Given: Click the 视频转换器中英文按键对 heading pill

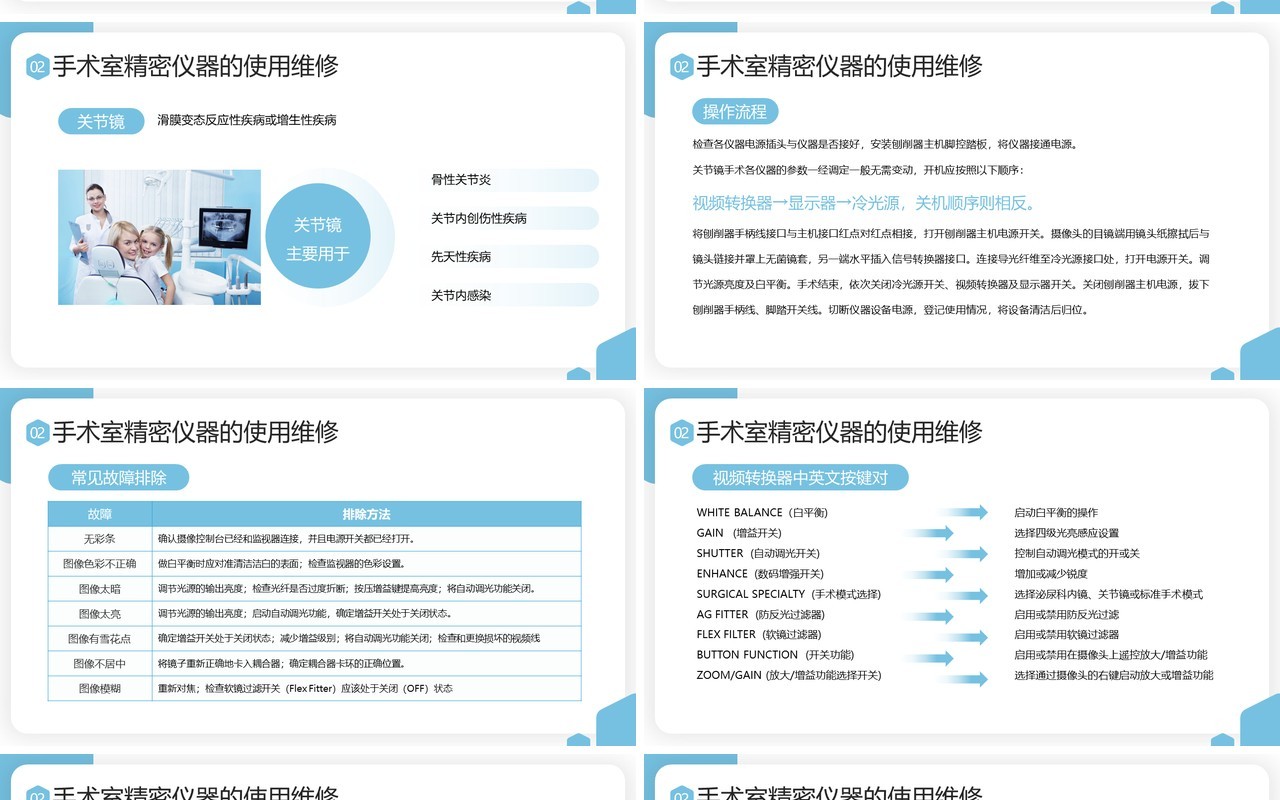Looking at the screenshot, I should tap(800, 477).
